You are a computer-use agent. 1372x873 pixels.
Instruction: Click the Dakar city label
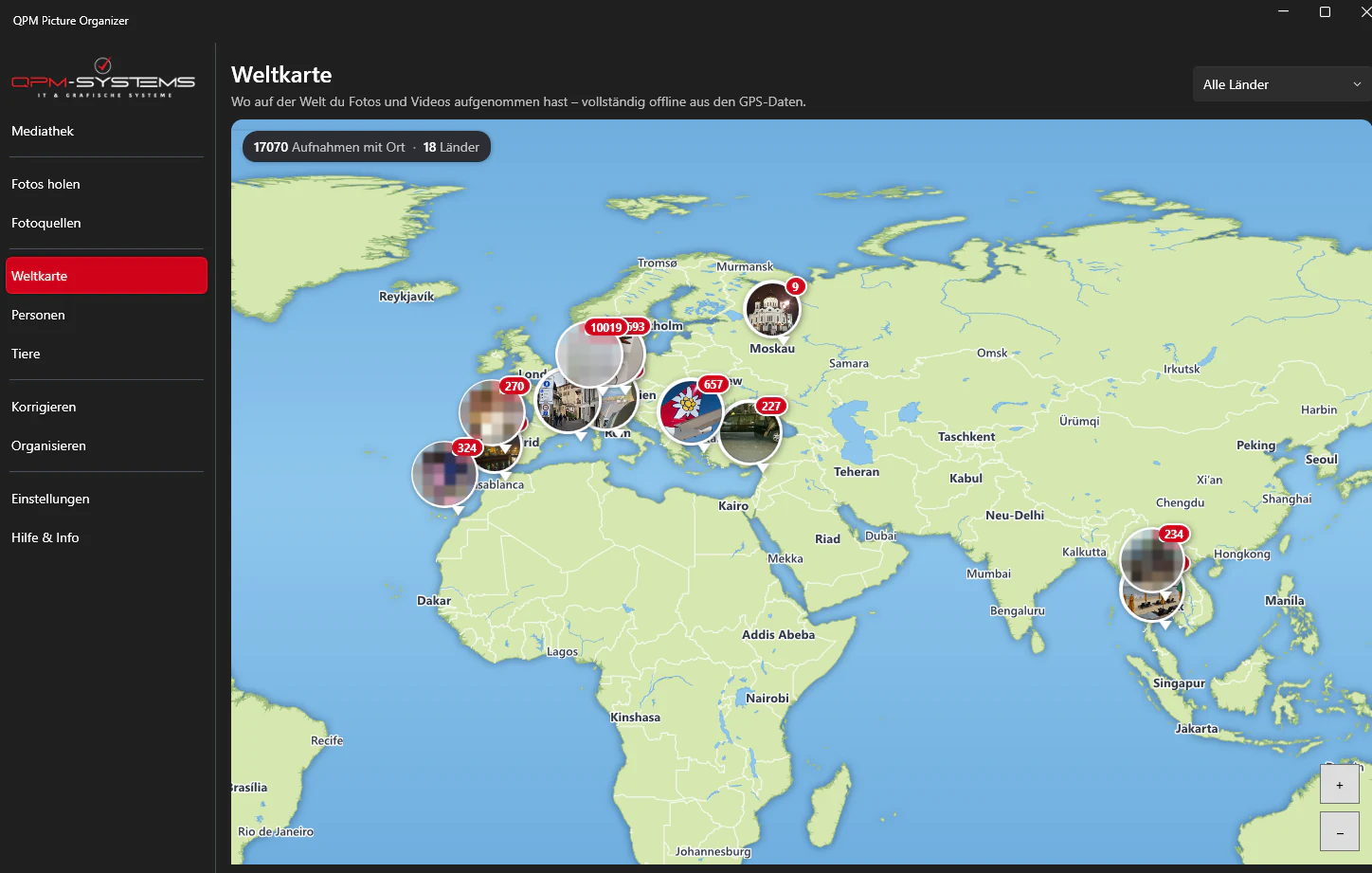[x=434, y=600]
